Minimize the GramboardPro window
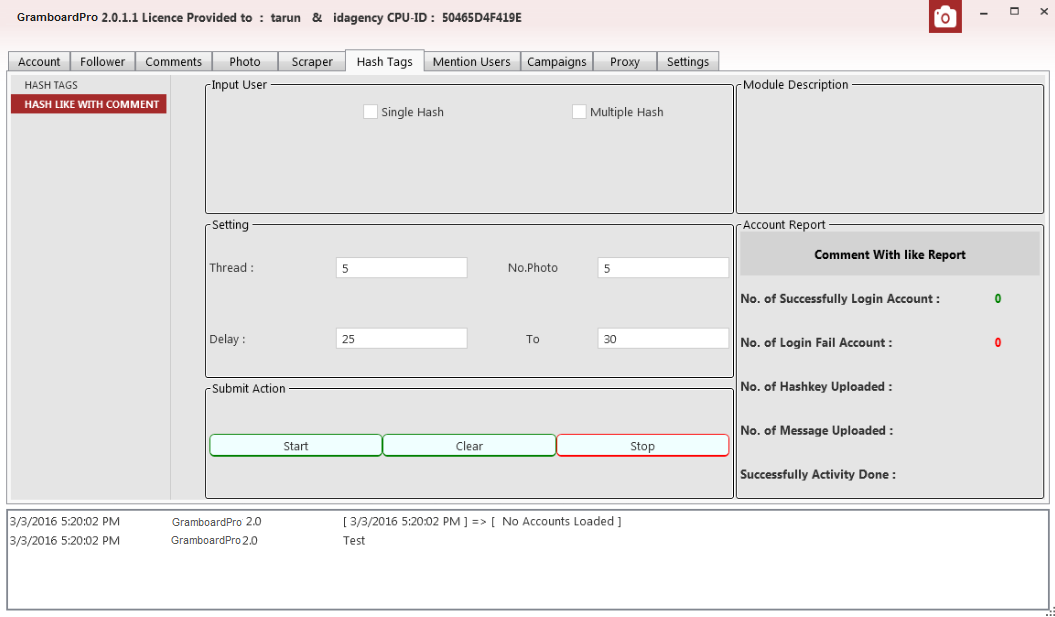The width and height of the screenshot is (1055, 617). [x=984, y=13]
